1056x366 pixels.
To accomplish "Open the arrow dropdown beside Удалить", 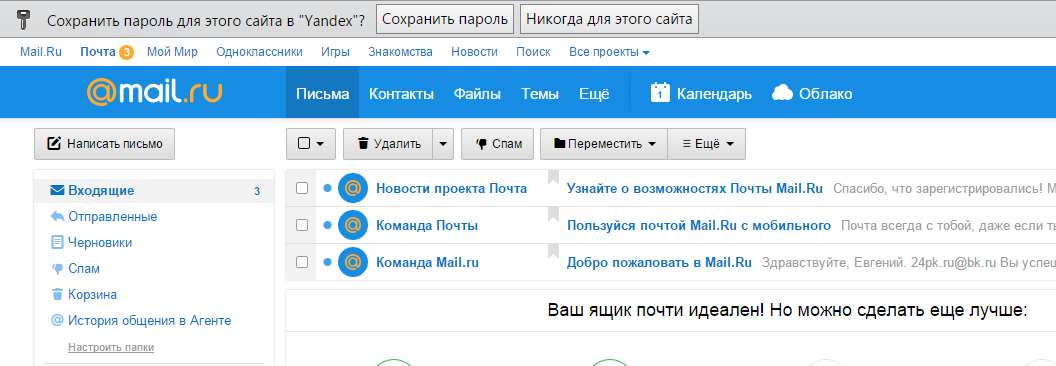I will [442, 144].
